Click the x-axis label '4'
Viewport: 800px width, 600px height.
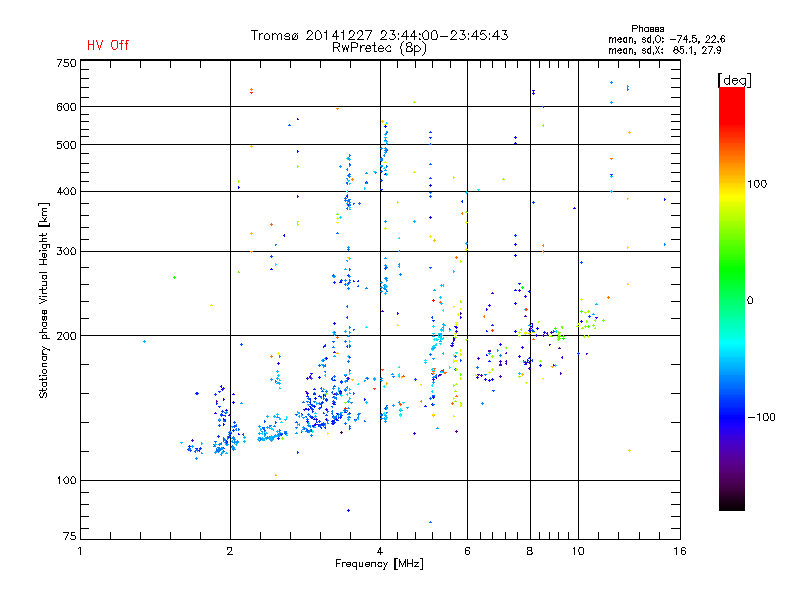[380, 551]
